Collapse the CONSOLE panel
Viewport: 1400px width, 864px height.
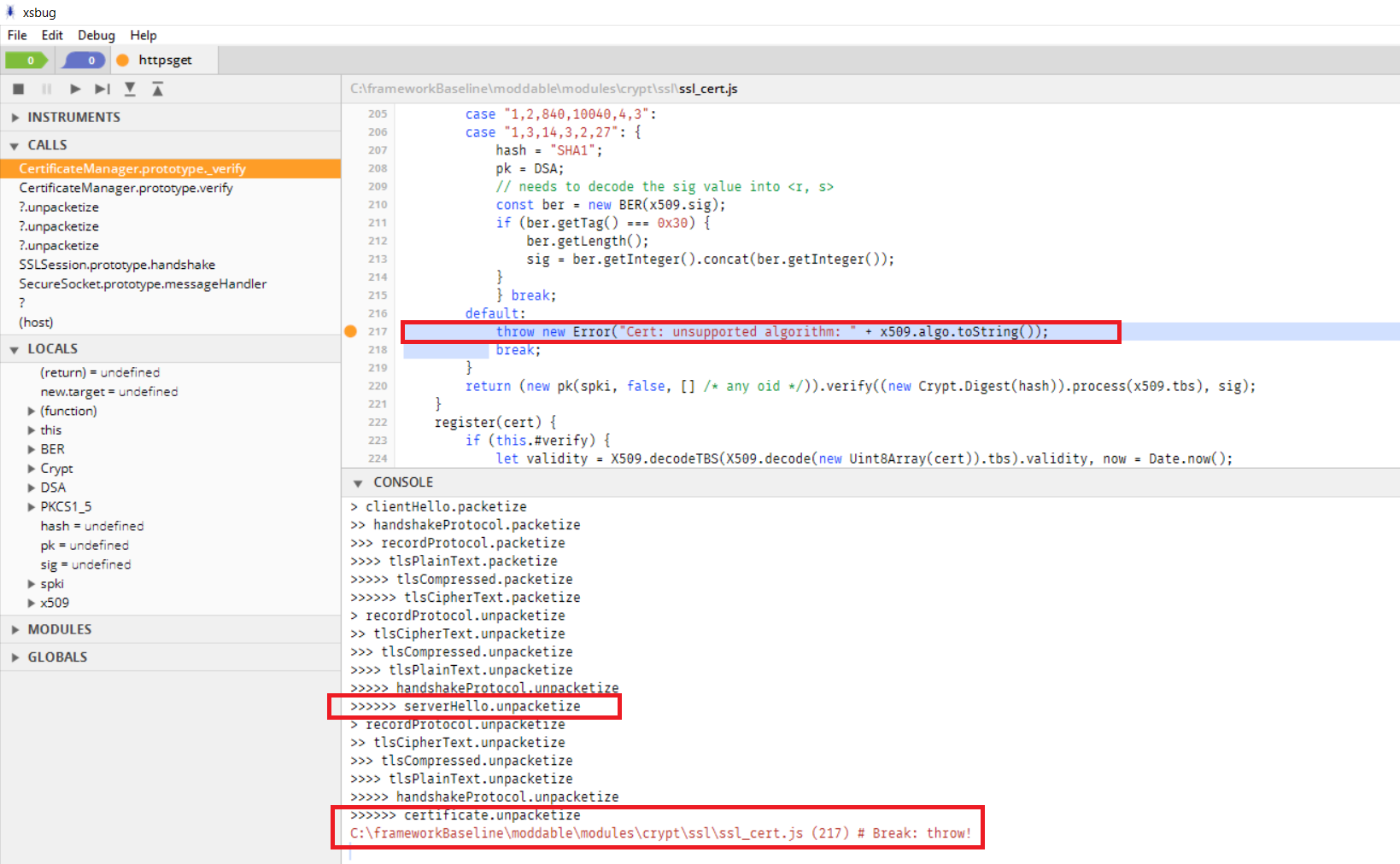pos(358,482)
